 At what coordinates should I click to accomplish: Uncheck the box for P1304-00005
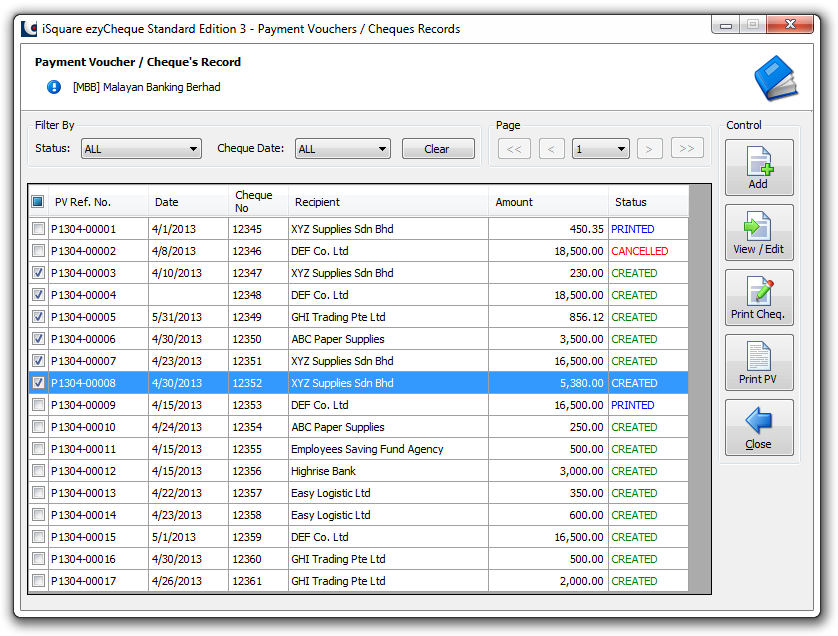coord(38,317)
